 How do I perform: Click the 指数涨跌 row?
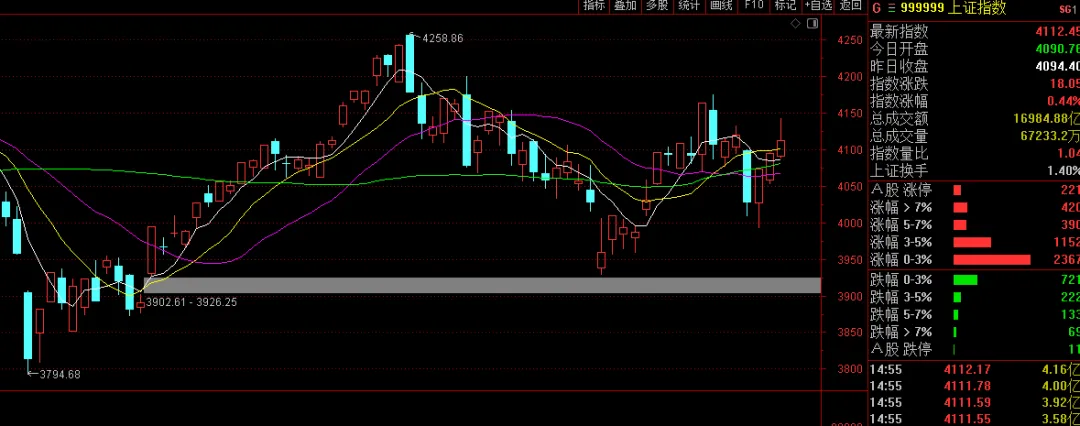pos(974,85)
